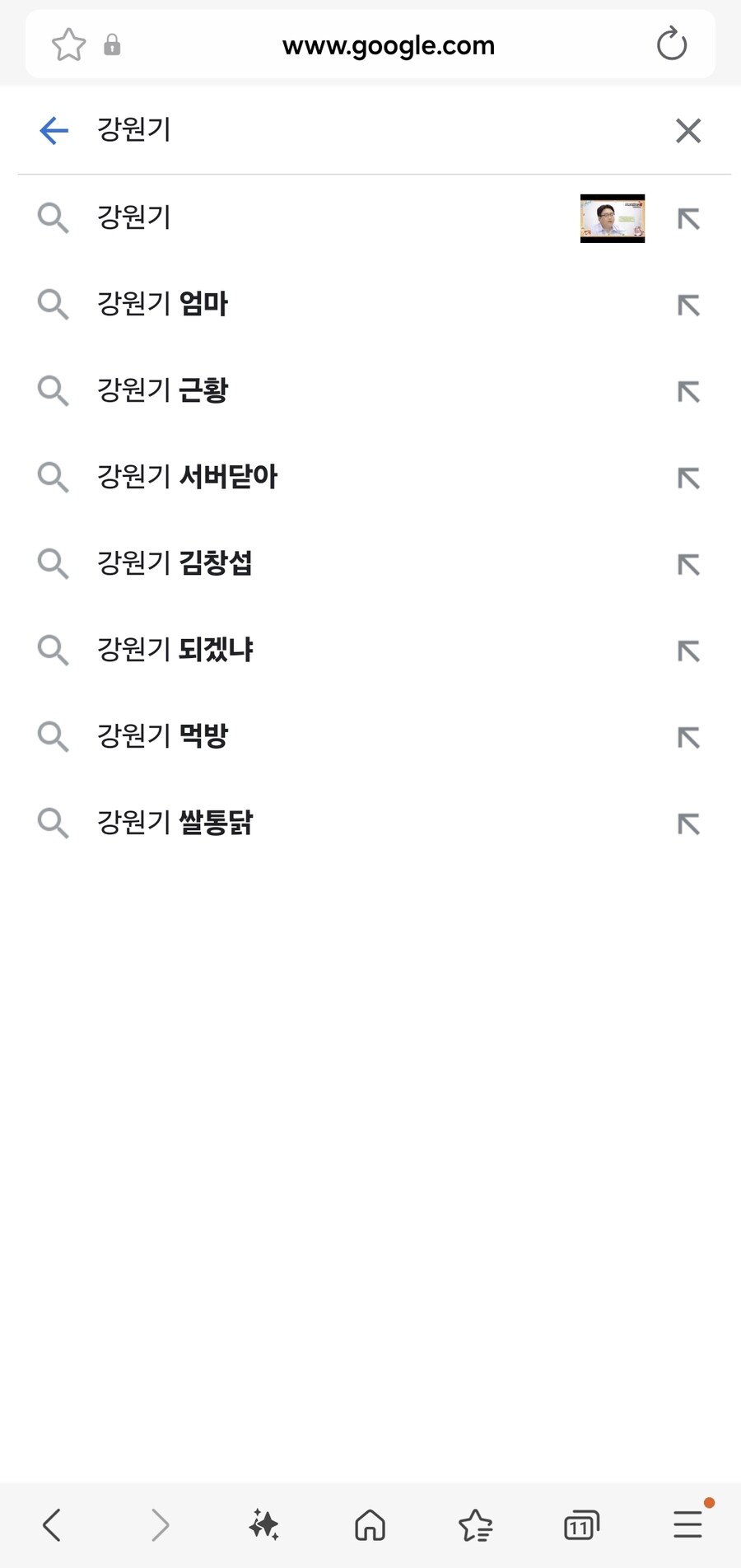This screenshot has height=1568, width=741.
Task: Open the AI sparkle assistant button
Action: [x=263, y=1525]
